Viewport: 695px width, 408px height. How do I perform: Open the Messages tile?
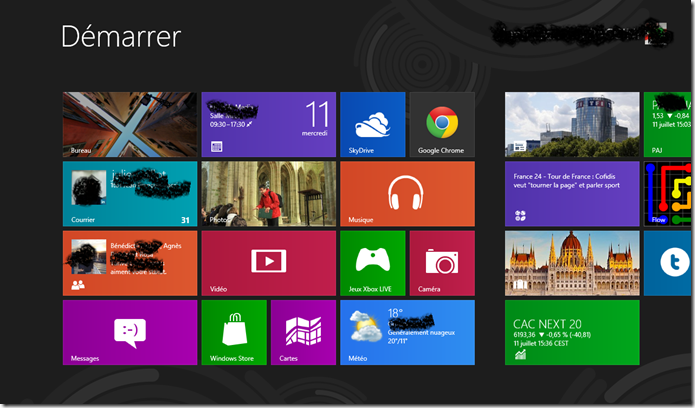point(130,333)
